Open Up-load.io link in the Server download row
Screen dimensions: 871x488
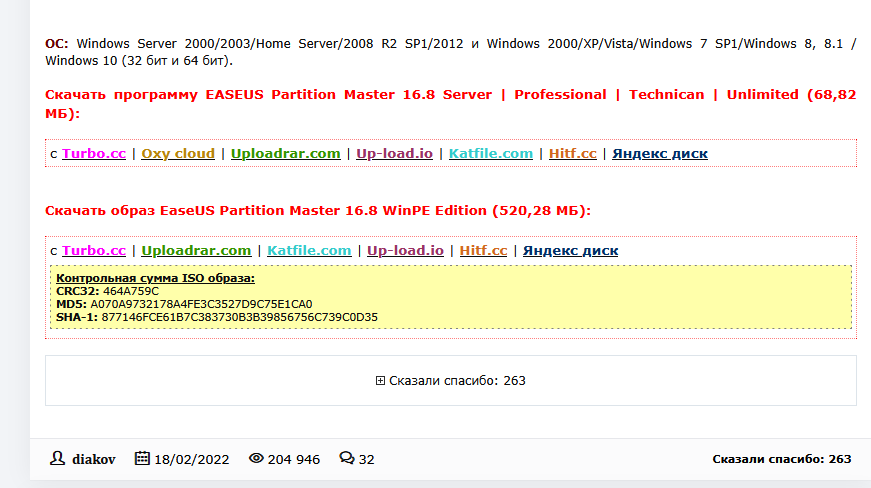coord(394,153)
